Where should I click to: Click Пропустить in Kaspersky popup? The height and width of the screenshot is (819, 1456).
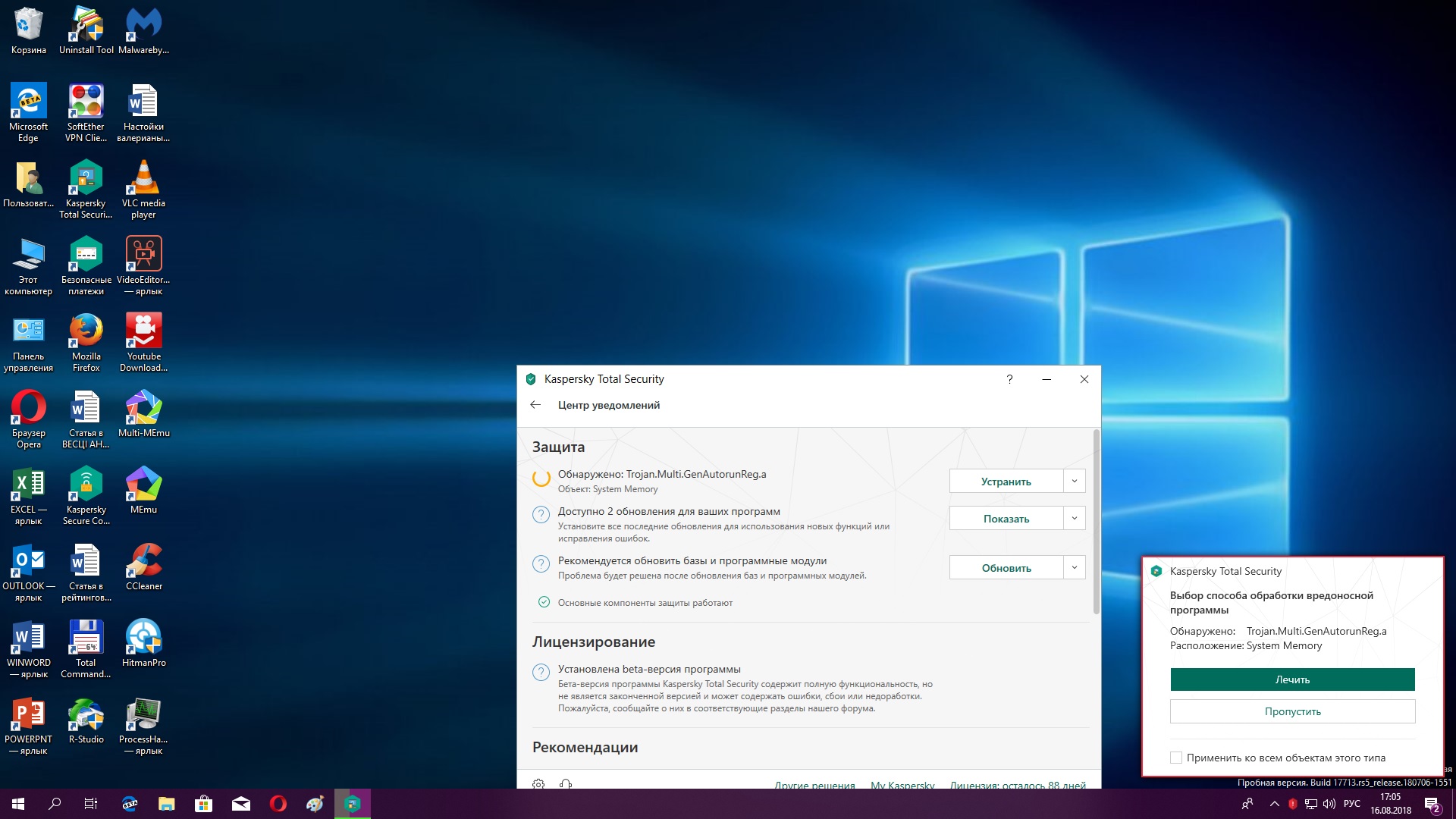coord(1292,711)
